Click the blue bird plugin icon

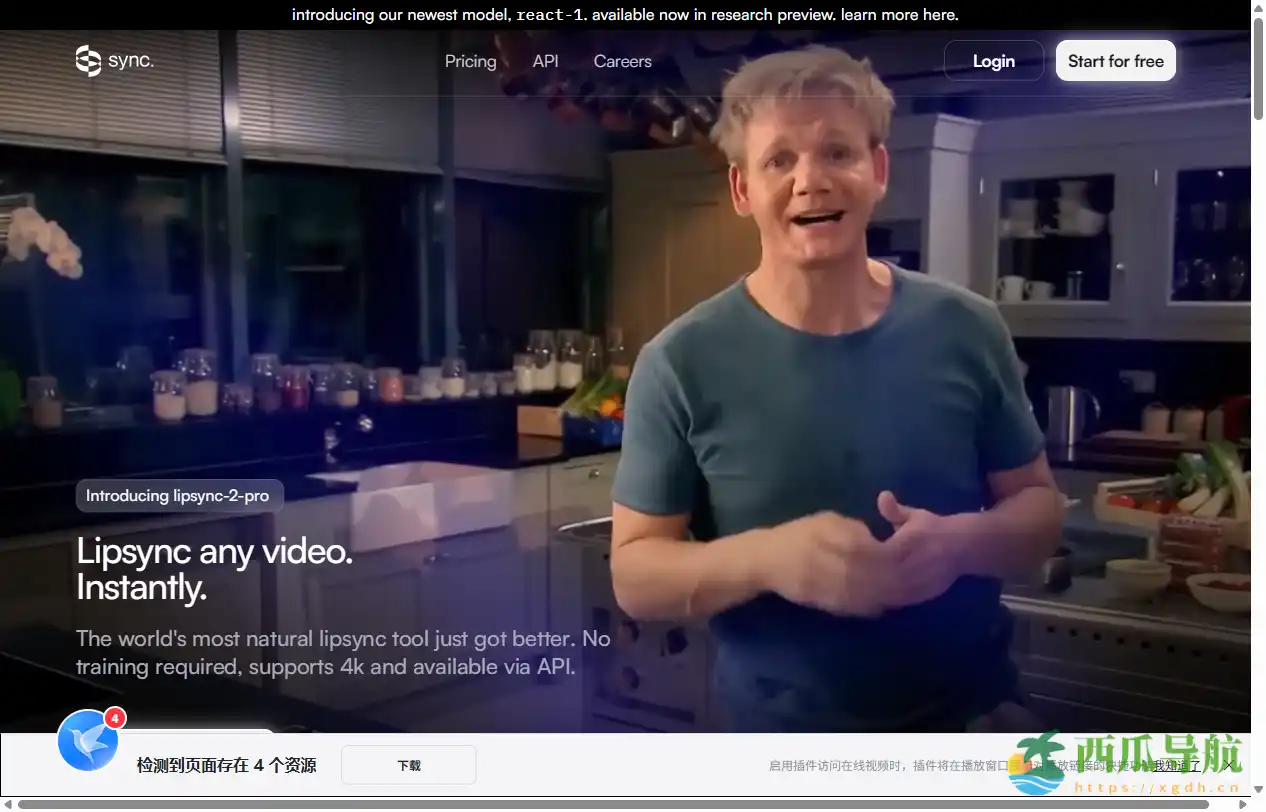[87, 741]
